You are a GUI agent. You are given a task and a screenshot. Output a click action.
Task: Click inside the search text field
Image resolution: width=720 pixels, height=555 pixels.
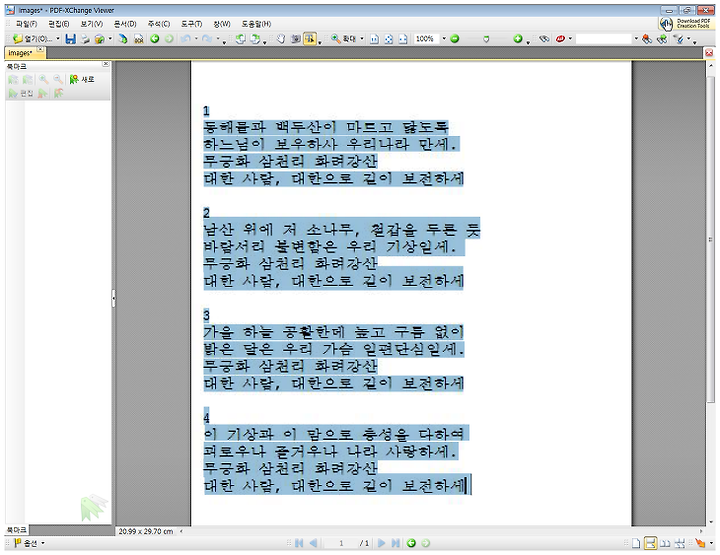[x=603, y=39]
